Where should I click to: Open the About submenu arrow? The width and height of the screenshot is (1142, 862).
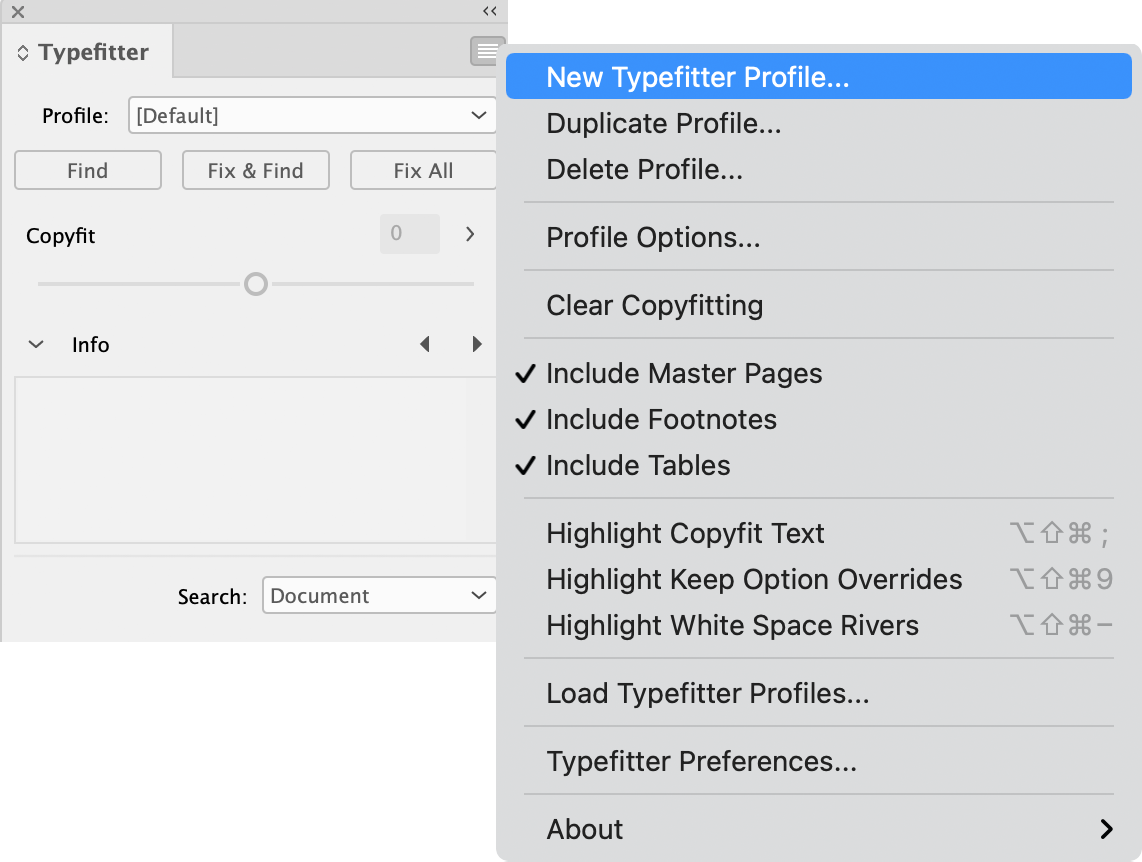click(1106, 829)
